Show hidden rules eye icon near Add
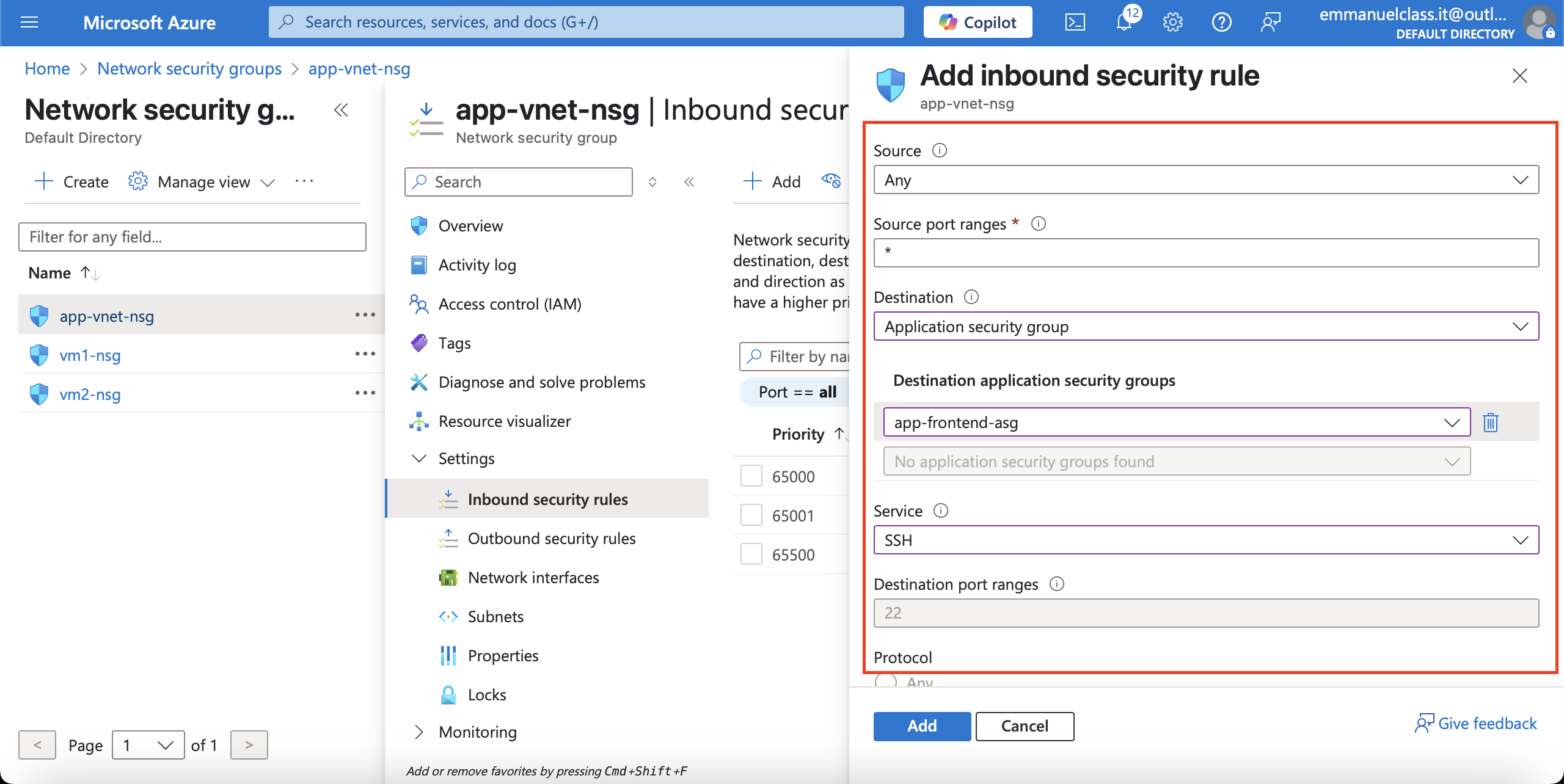Viewport: 1564px width, 784px height. click(x=831, y=181)
